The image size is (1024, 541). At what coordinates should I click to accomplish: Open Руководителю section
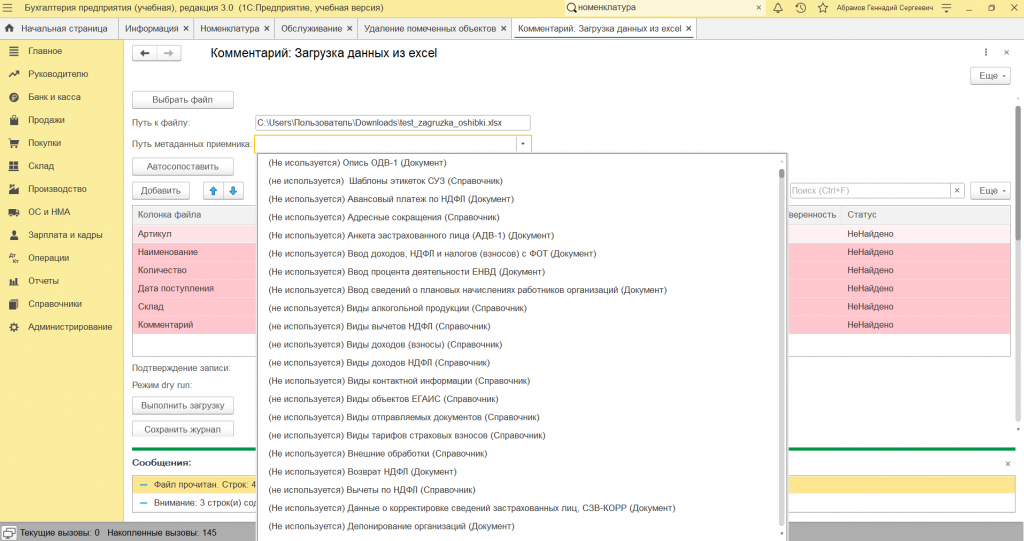(58, 74)
